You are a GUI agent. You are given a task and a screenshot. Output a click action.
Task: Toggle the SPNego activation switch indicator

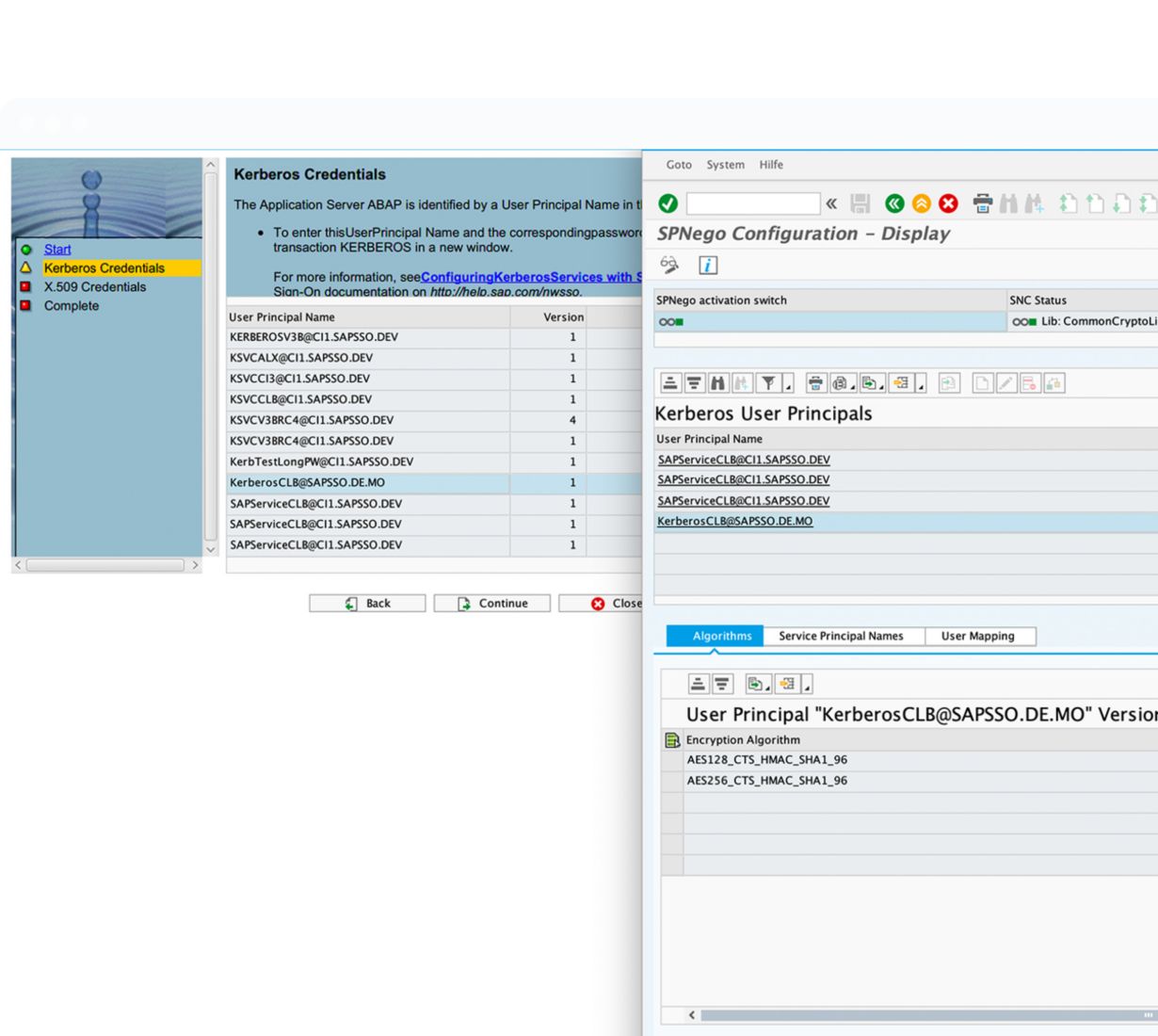pos(671,322)
